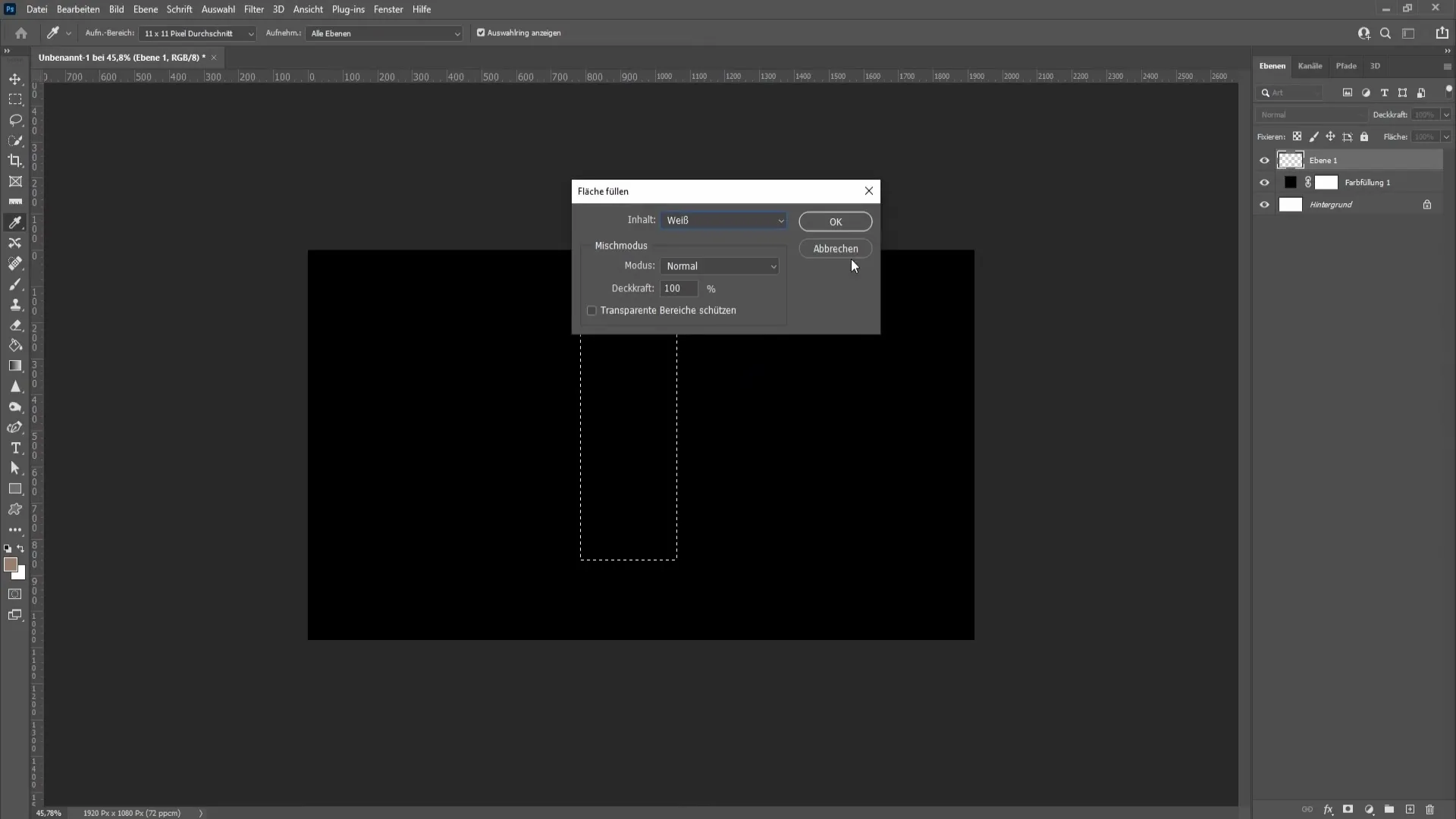The height and width of the screenshot is (819, 1456).
Task: Select the Text tool
Action: coord(15,448)
